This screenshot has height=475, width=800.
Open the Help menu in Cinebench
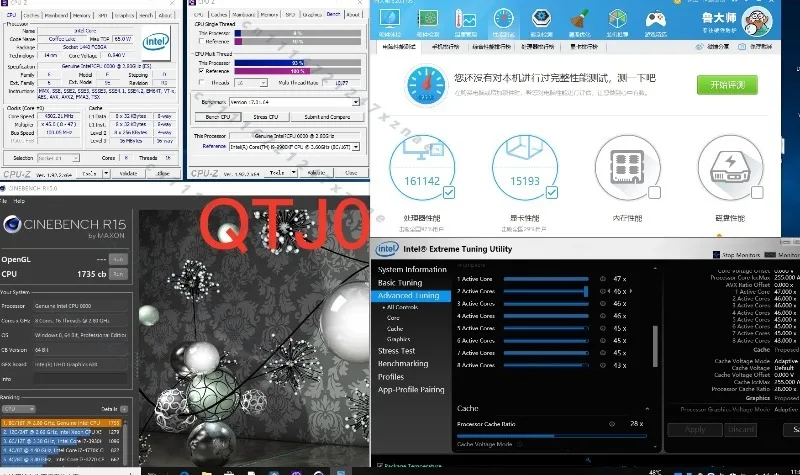point(19,201)
